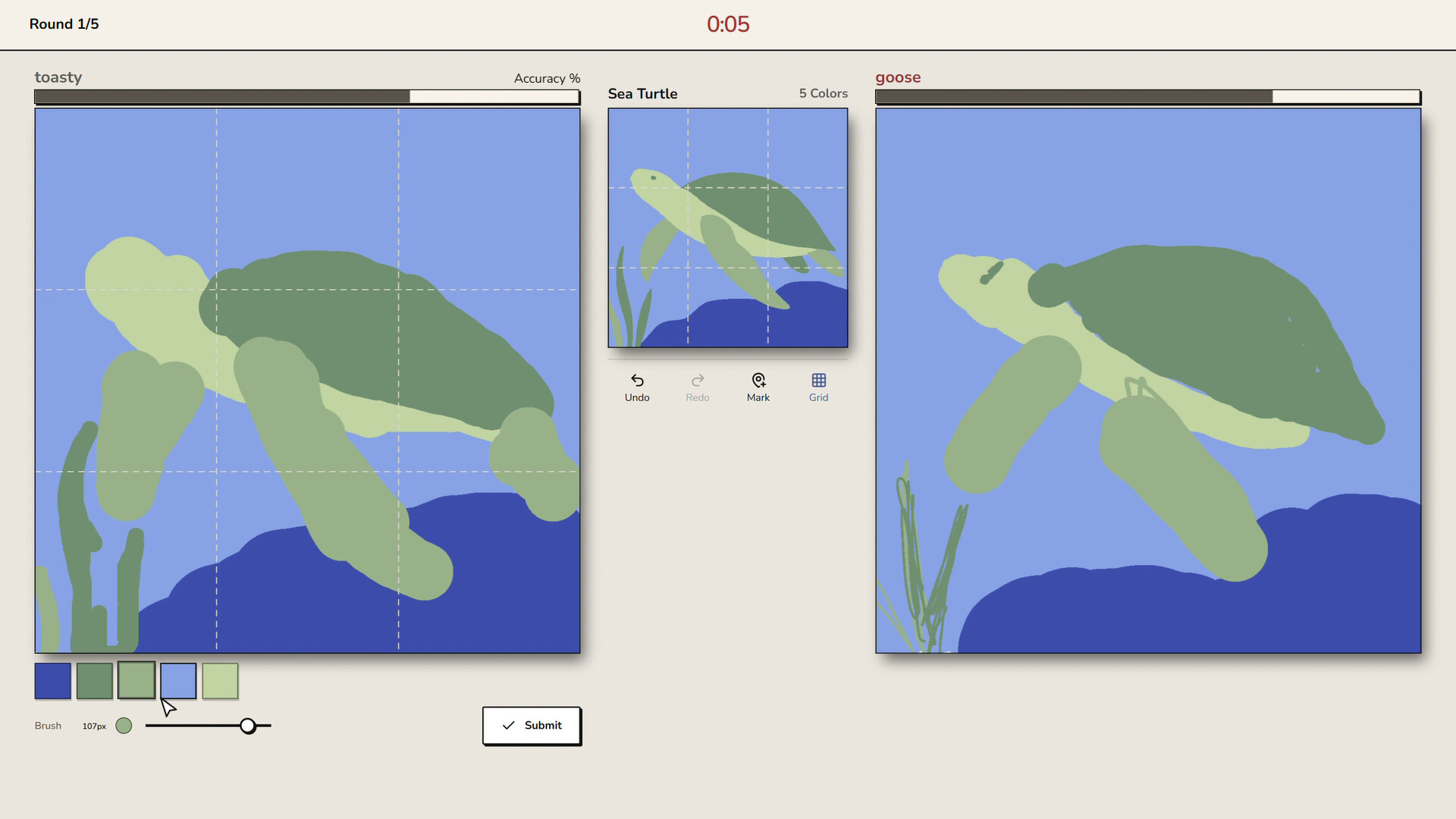Viewport: 1456px width, 819px height.
Task: Click the brush size slider handle
Action: (x=248, y=726)
